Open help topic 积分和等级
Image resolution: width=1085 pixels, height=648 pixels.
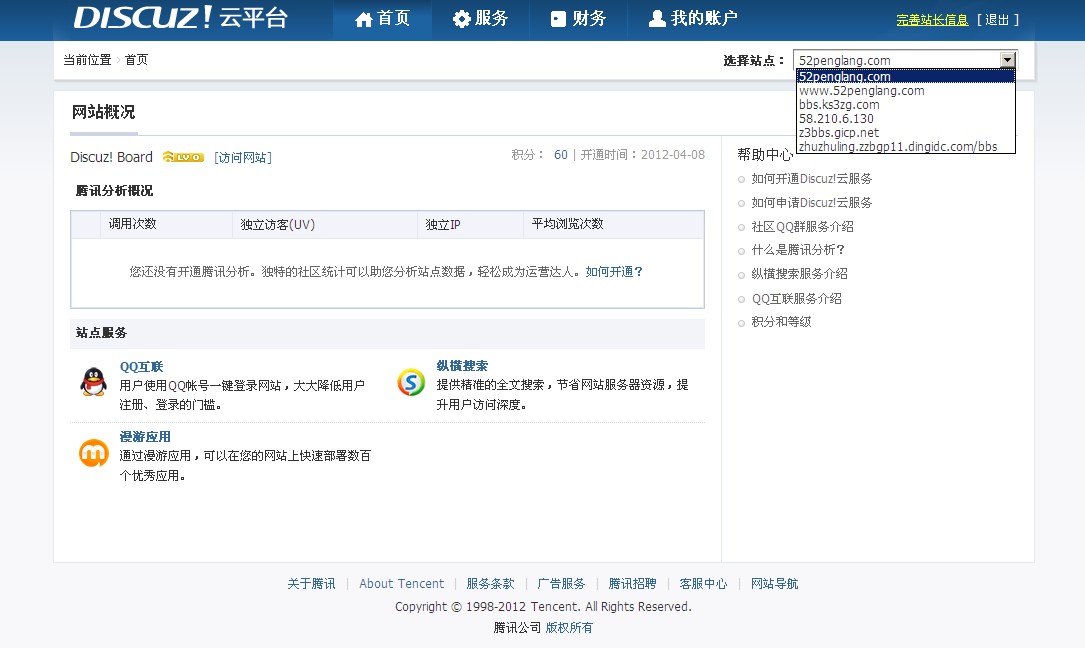(781, 321)
